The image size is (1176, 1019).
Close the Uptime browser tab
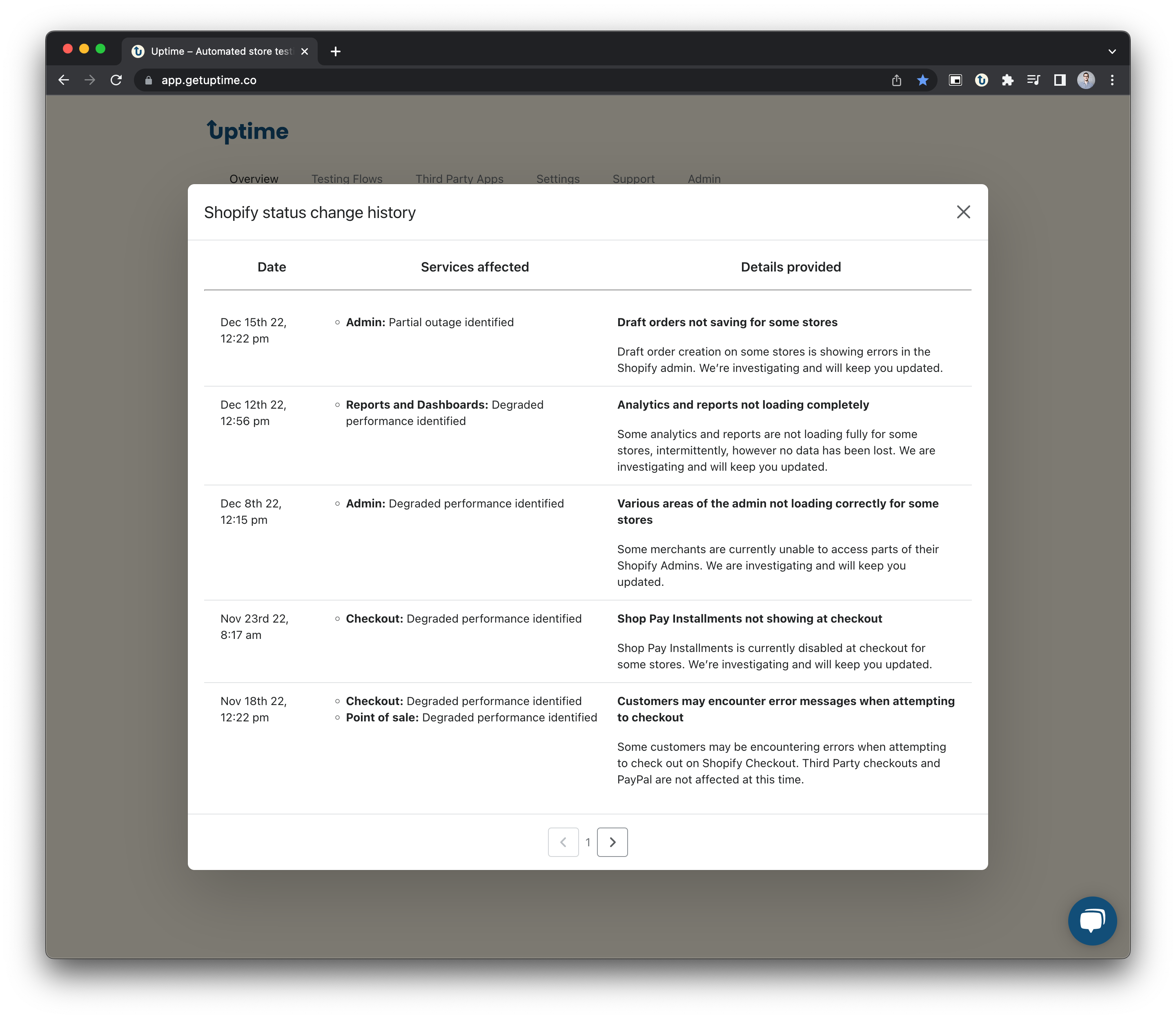pos(305,51)
